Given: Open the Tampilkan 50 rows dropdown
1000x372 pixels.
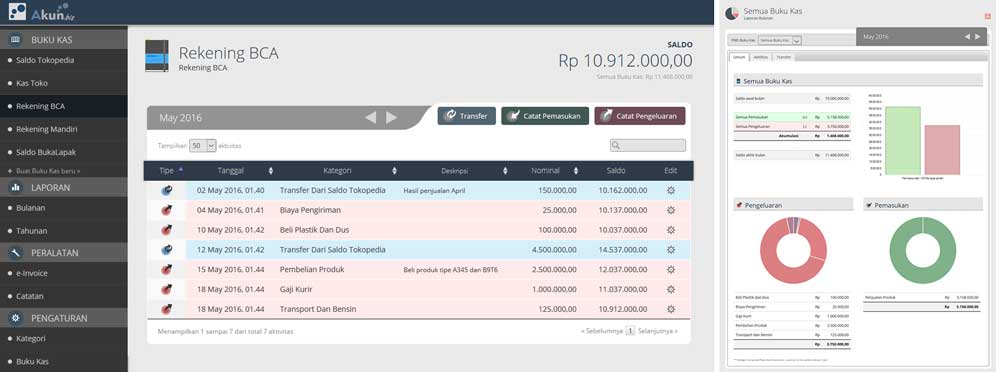Looking at the screenshot, I should (203, 145).
